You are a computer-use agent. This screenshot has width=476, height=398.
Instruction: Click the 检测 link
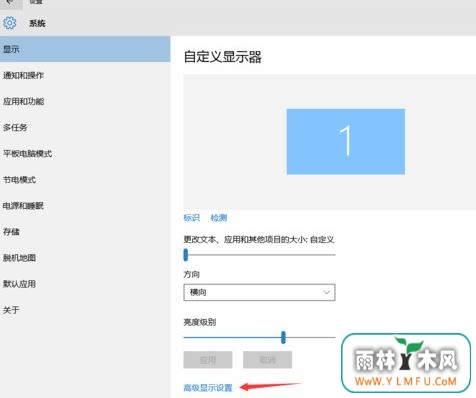219,218
